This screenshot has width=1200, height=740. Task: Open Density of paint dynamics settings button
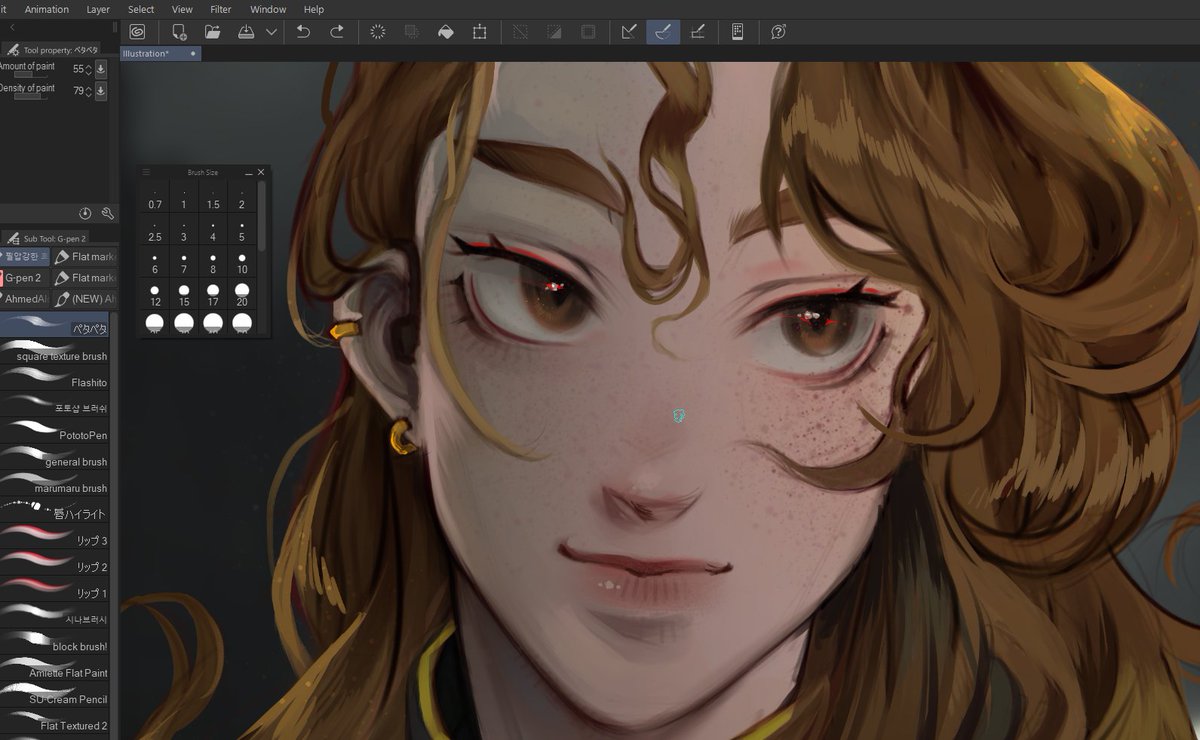(x=101, y=91)
